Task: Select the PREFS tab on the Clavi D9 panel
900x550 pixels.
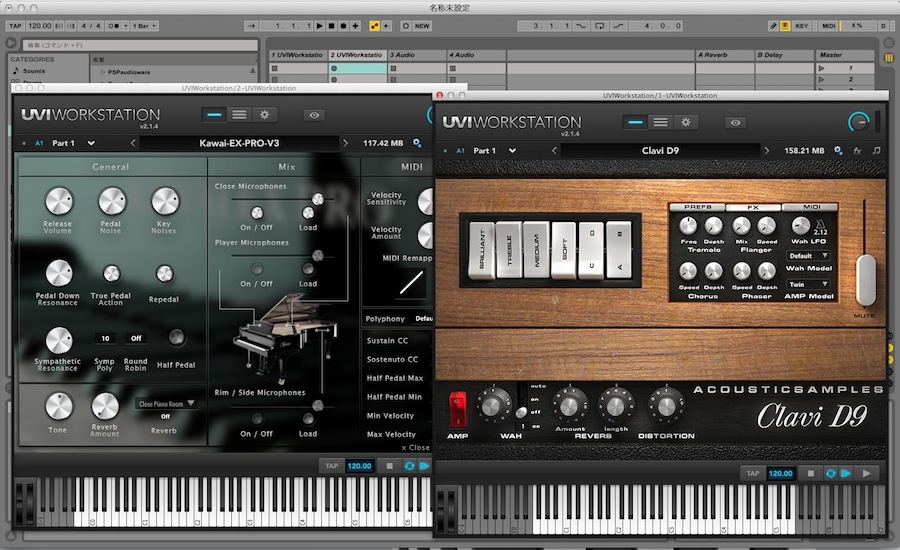Action: [697, 207]
